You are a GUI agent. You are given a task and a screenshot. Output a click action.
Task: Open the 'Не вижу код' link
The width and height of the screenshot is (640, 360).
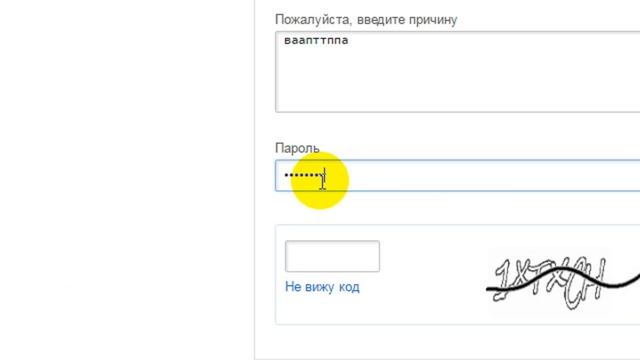(322, 287)
